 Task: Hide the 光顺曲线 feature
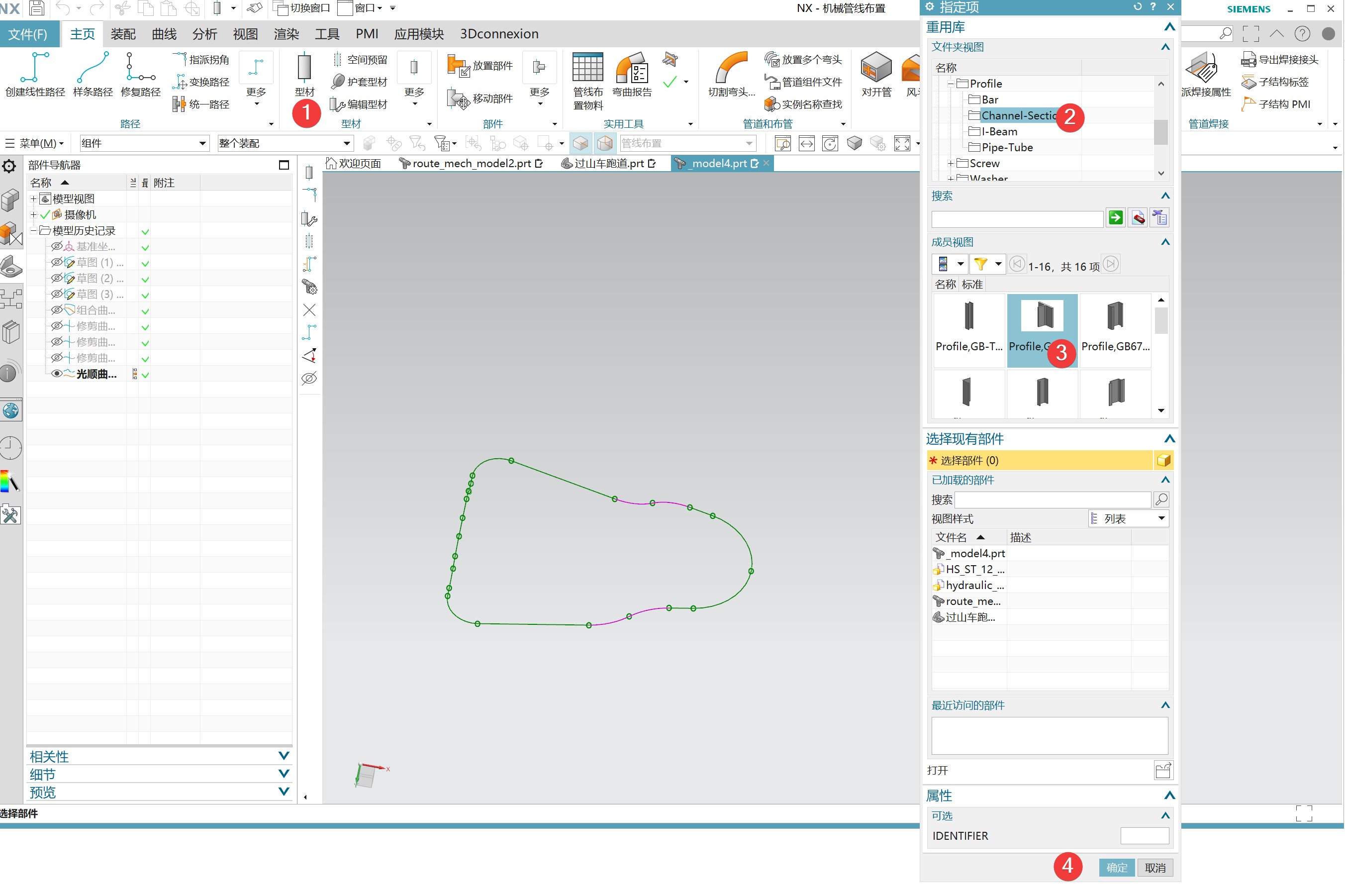click(57, 374)
